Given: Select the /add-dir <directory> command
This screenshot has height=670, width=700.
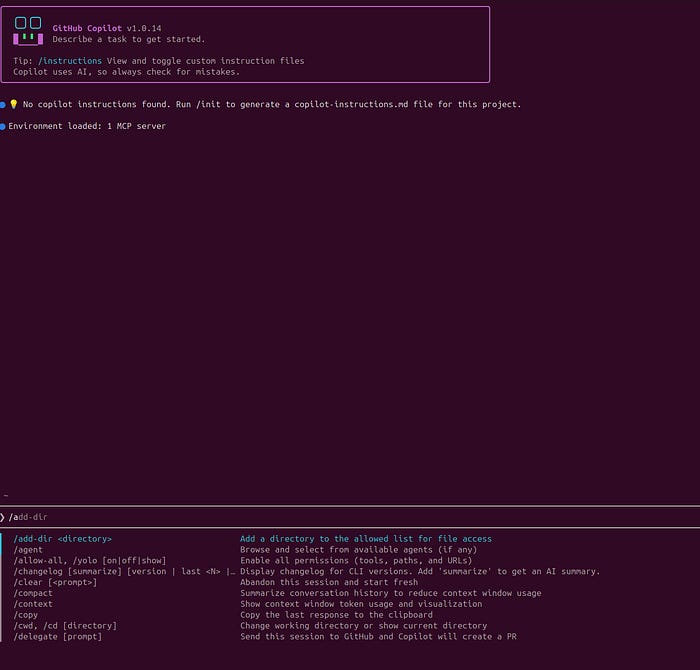Looking at the screenshot, I should coord(62,539).
